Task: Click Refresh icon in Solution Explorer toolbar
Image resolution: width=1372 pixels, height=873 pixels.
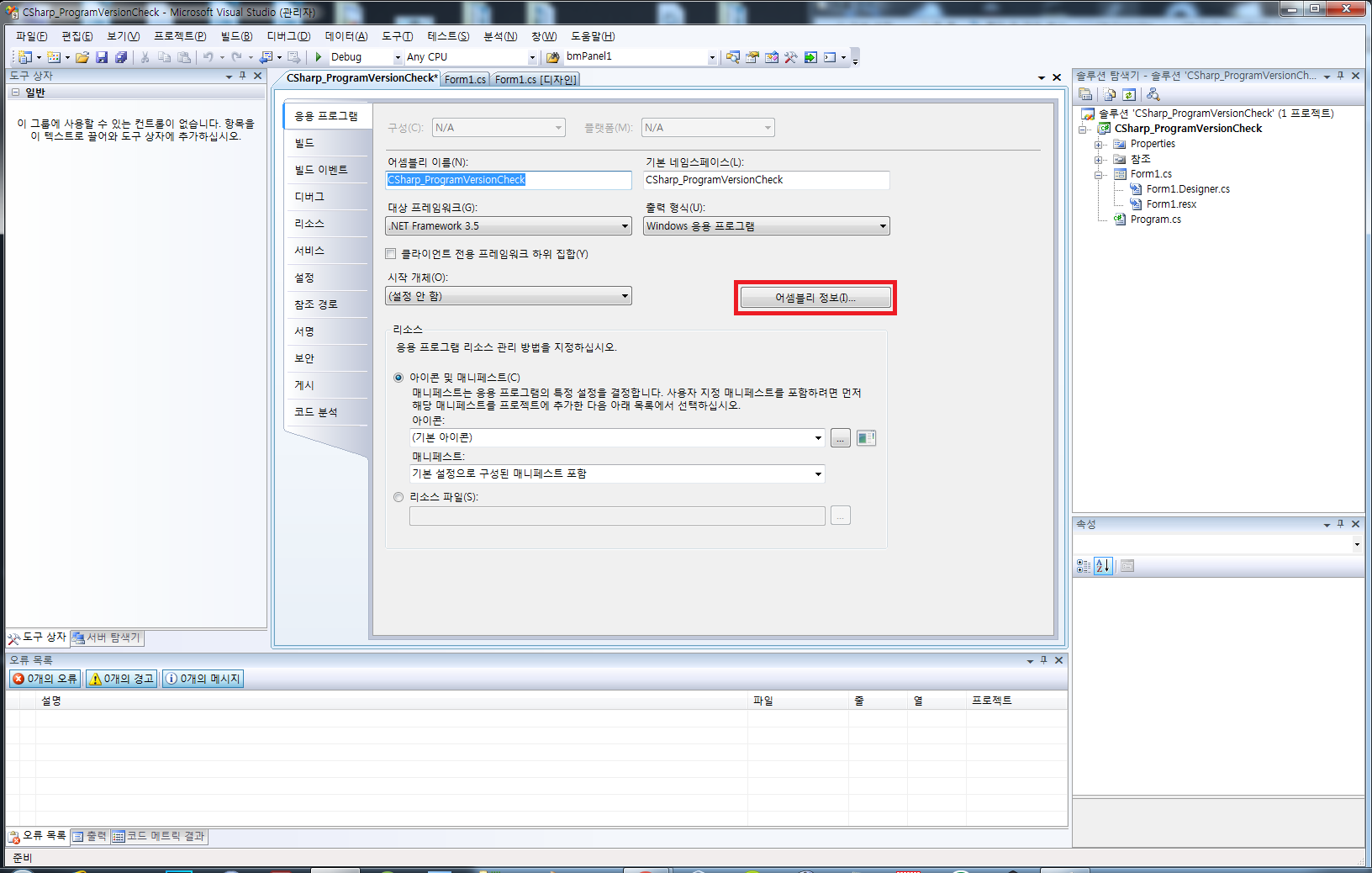Action: click(x=1129, y=94)
